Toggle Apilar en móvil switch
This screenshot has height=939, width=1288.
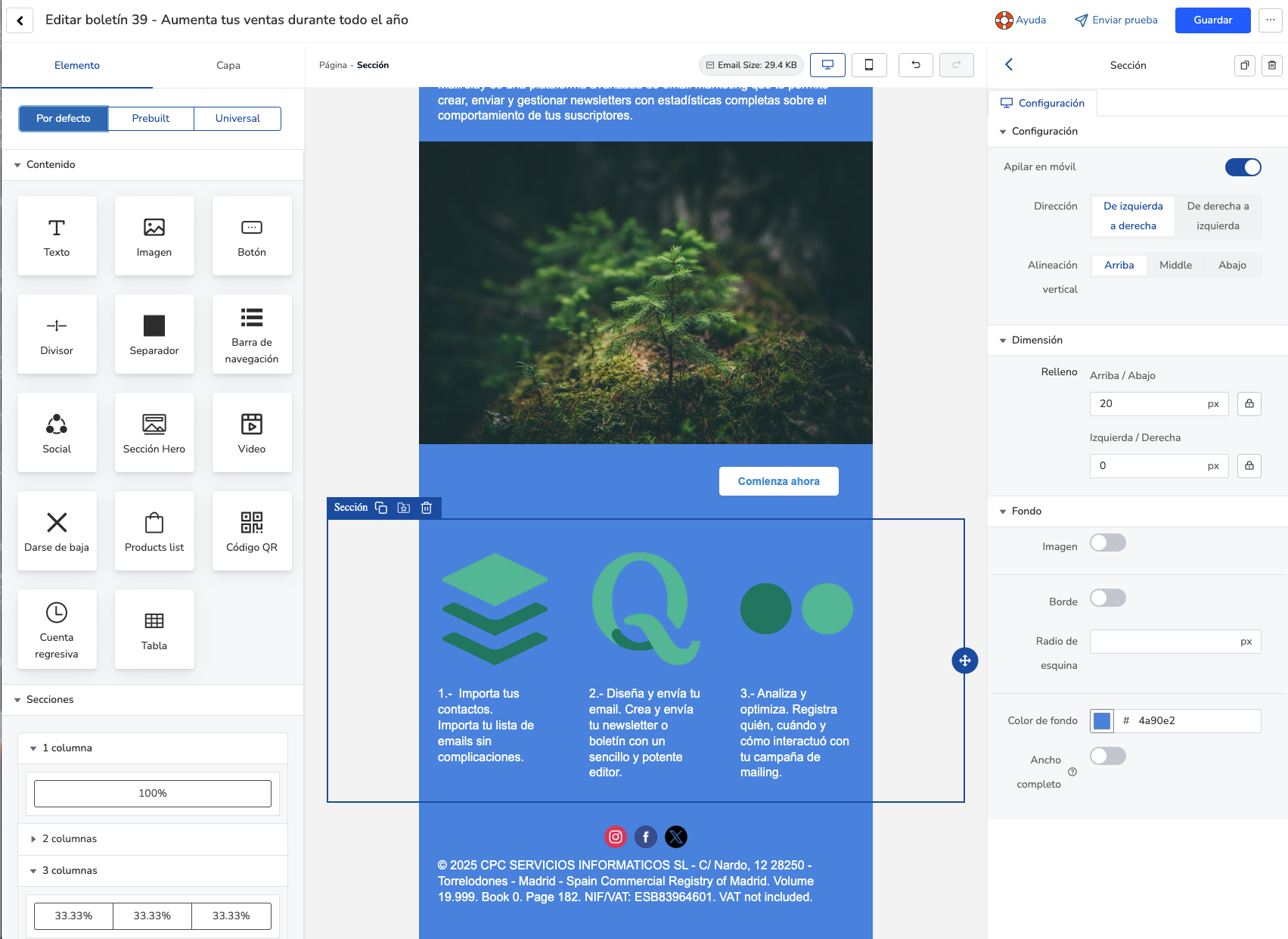point(1243,167)
